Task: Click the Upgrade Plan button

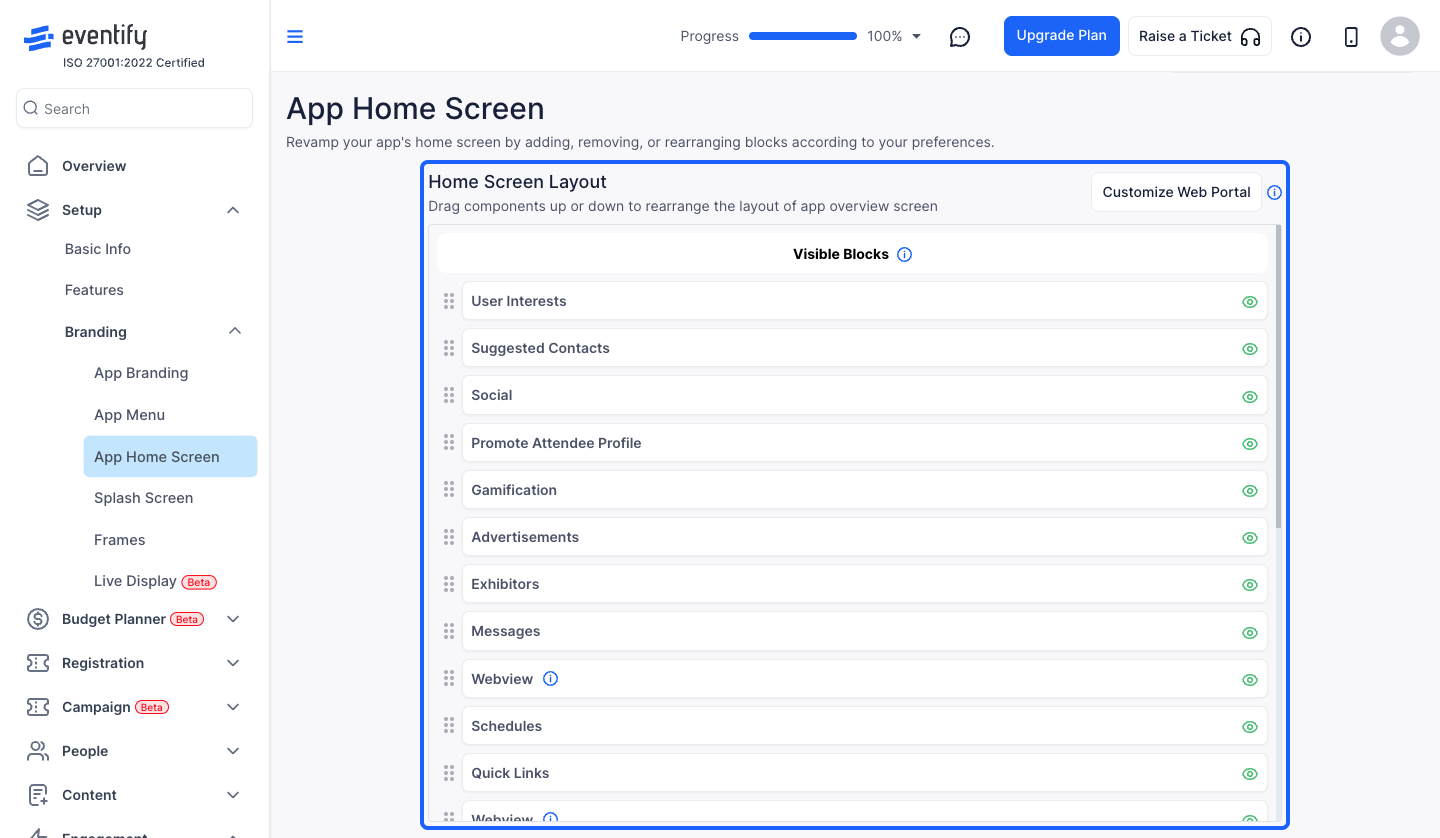Action: click(x=1062, y=36)
